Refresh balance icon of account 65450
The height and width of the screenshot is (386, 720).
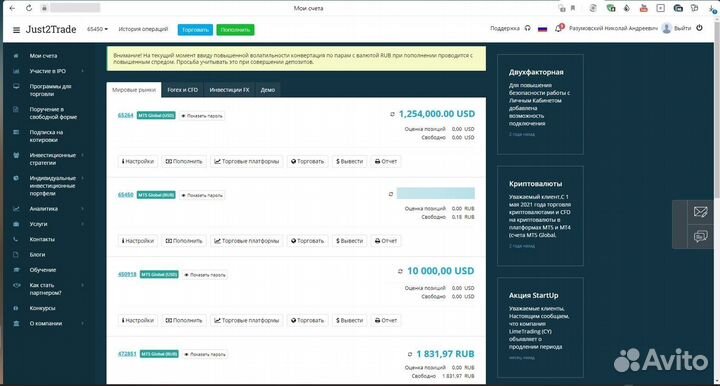click(391, 194)
